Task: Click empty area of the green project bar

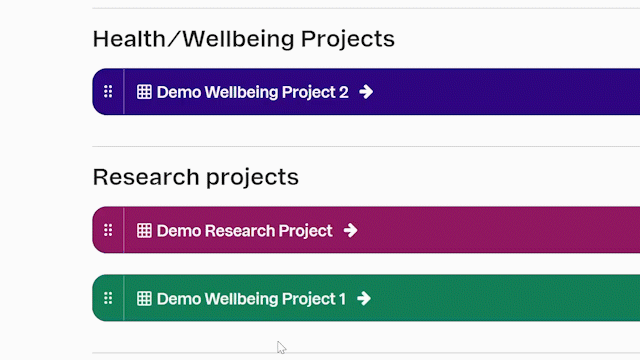Action: pyautogui.click(x=505, y=298)
